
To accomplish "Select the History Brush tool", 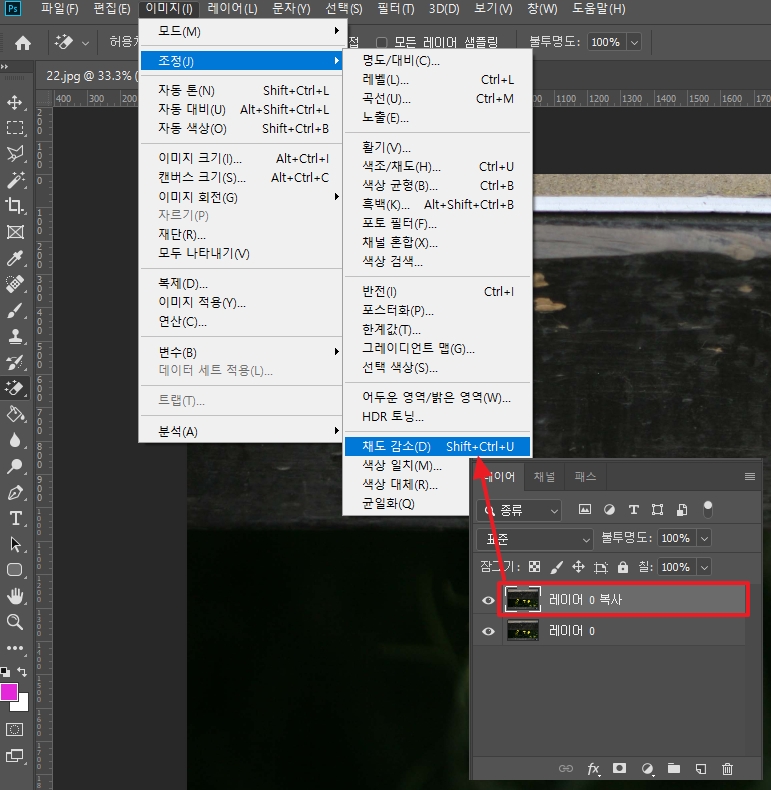I will pyautogui.click(x=15, y=362).
